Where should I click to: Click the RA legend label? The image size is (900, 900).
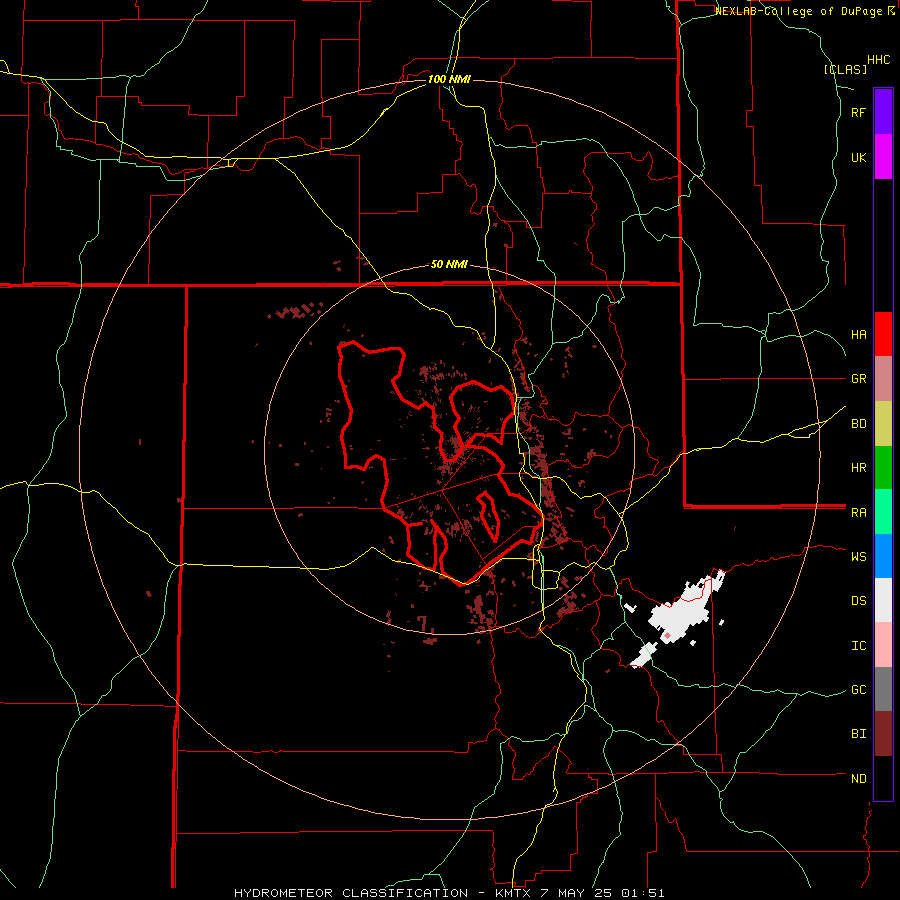(x=858, y=513)
